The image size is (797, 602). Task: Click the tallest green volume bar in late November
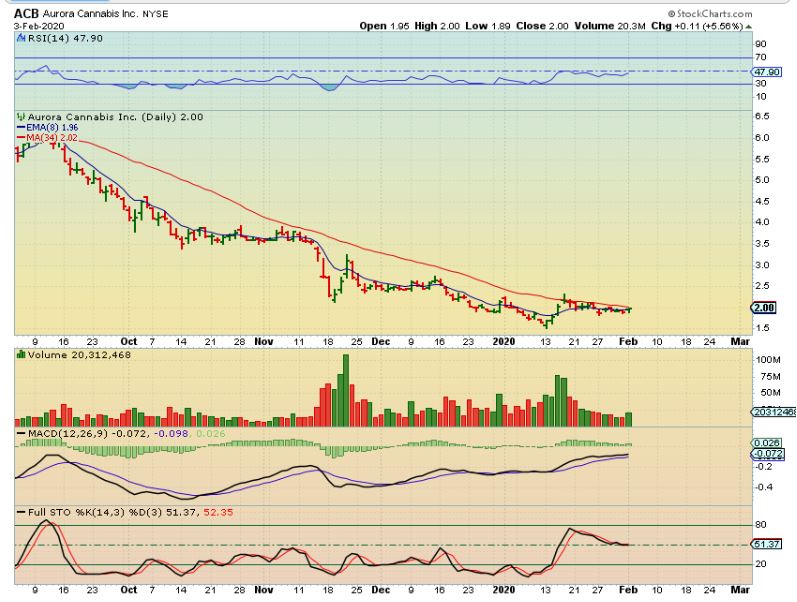pyautogui.click(x=346, y=390)
